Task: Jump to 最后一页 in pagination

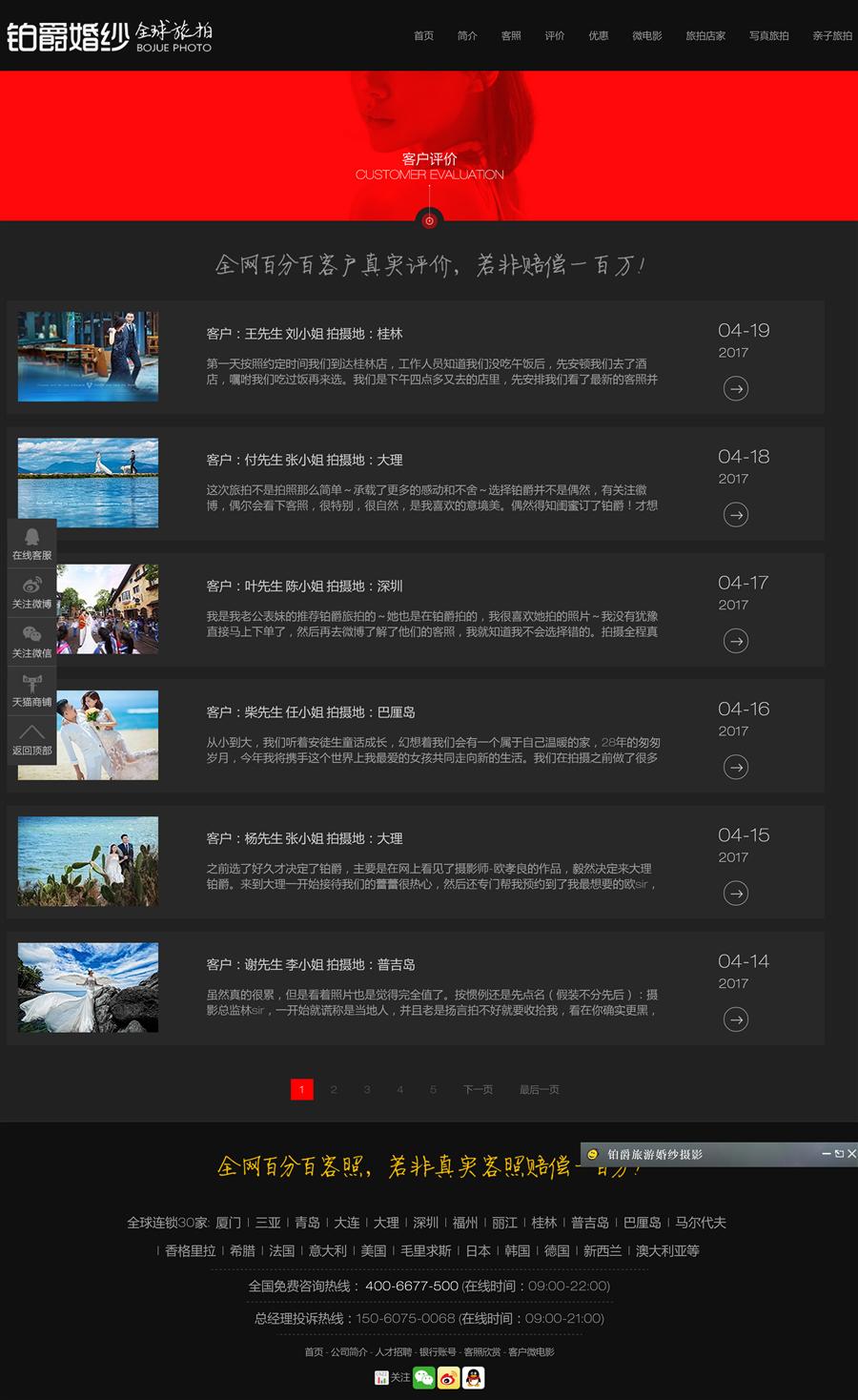Action: [539, 1089]
